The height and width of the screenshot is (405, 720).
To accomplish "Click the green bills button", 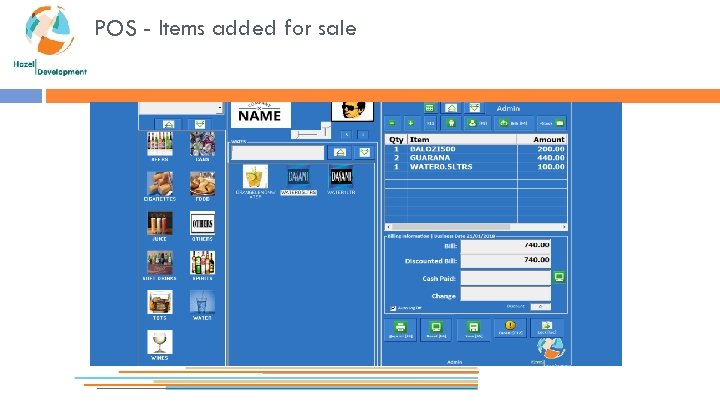I will click(513, 123).
